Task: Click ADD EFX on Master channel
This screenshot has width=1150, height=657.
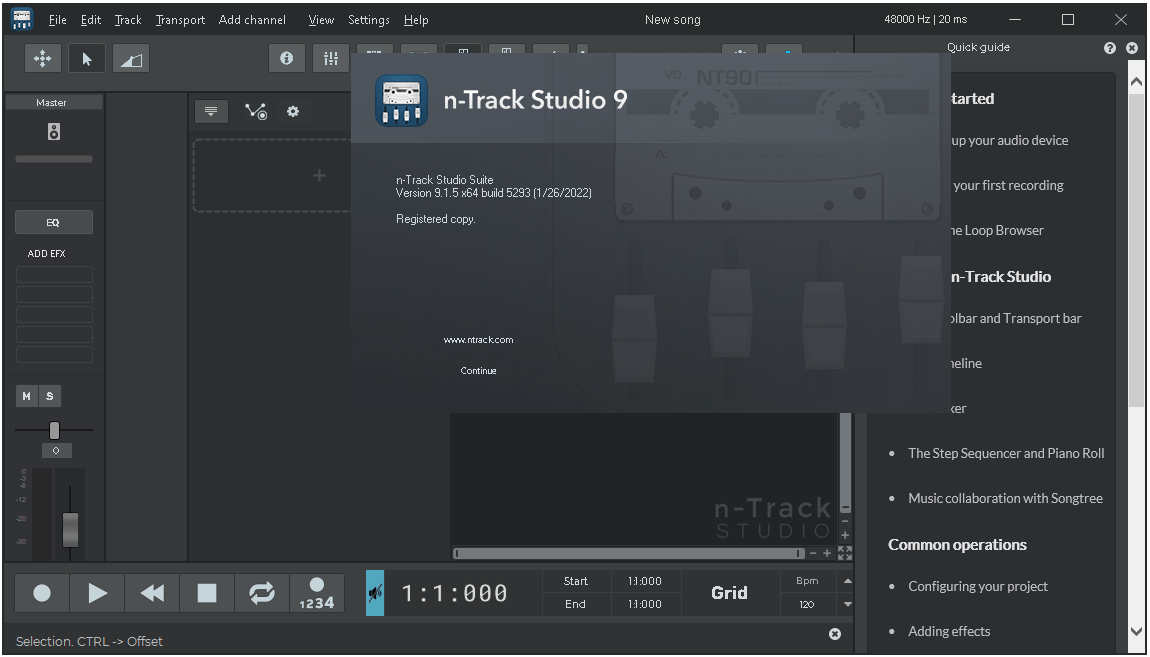Action: pos(47,254)
